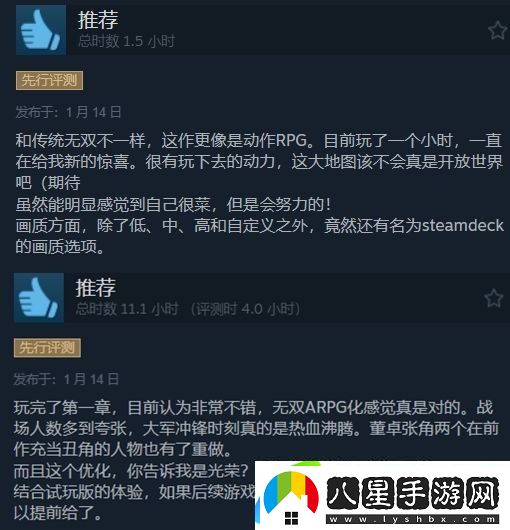Click the 总时数 11.1 小时 playtime text
The height and width of the screenshot is (530, 510).
pyautogui.click(x=127, y=309)
